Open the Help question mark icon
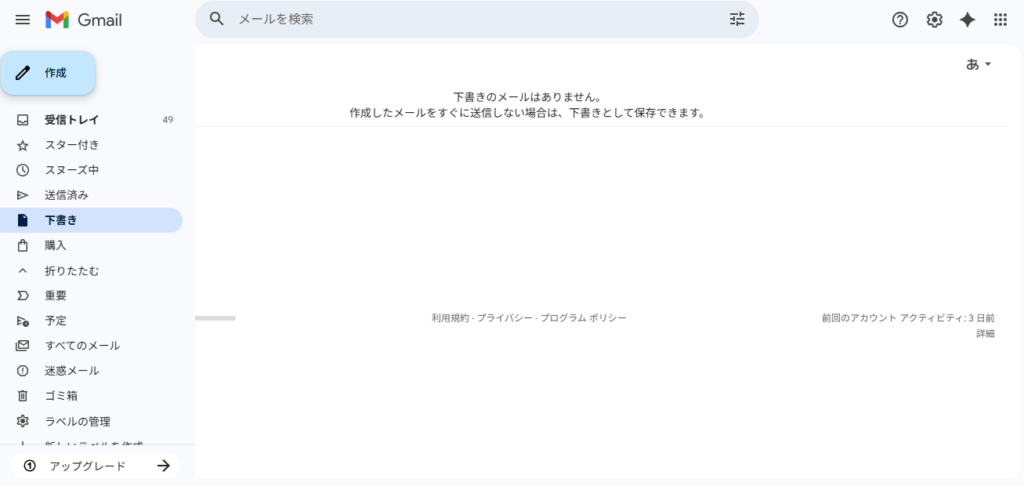Viewport: 1024px width, 486px height. pyautogui.click(x=900, y=20)
